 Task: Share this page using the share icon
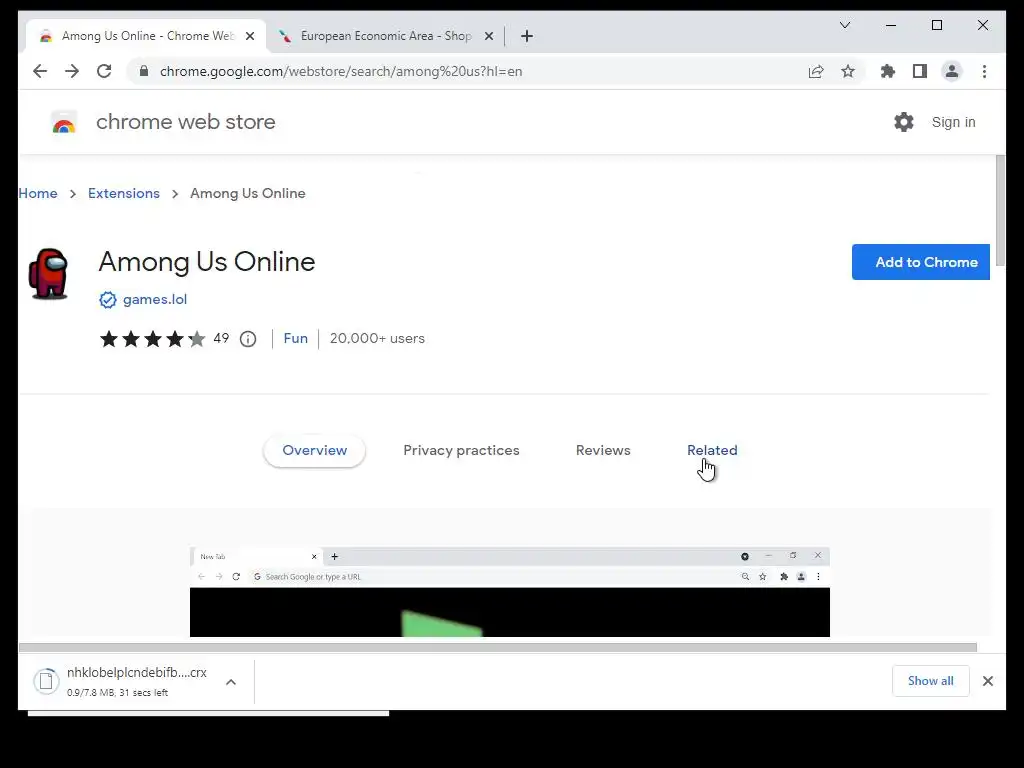click(x=816, y=71)
